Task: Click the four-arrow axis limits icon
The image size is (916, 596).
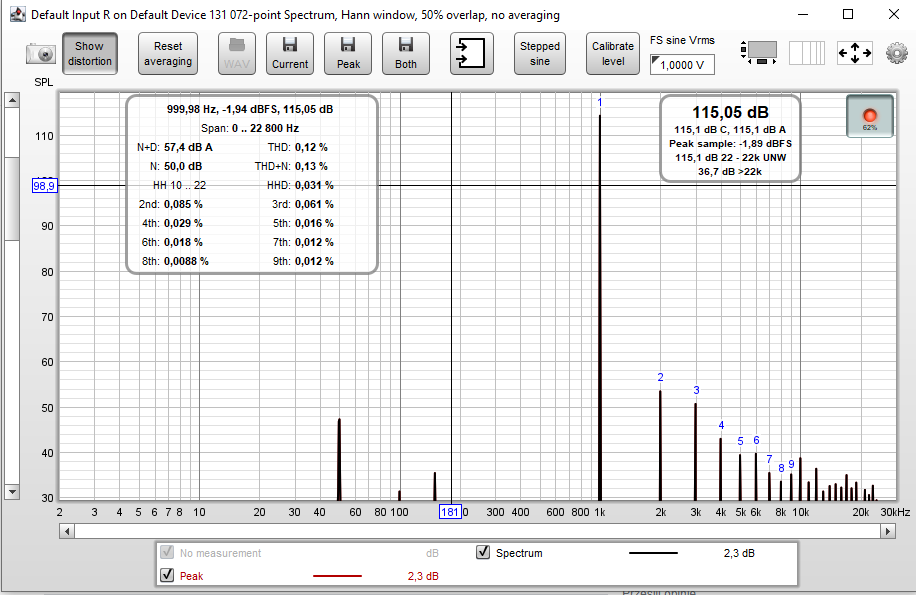Action: coord(855,53)
